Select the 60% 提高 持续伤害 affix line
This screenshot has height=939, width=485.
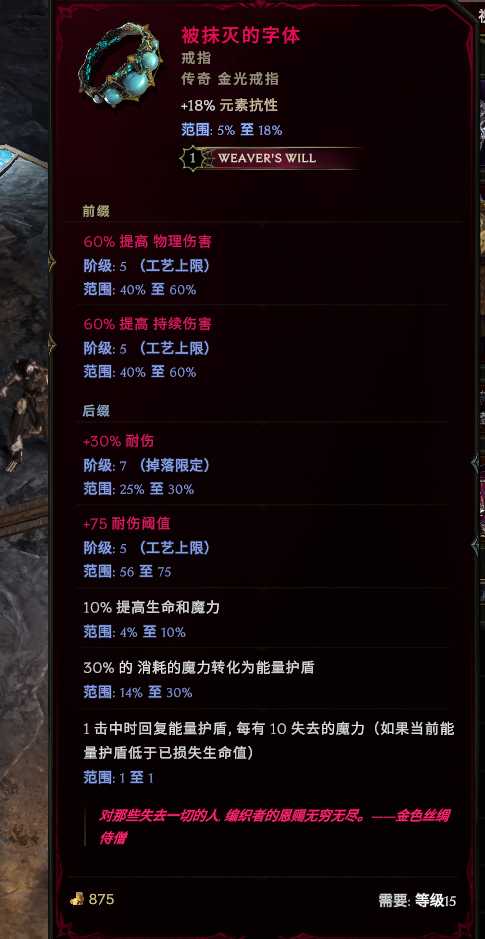click(x=147, y=324)
